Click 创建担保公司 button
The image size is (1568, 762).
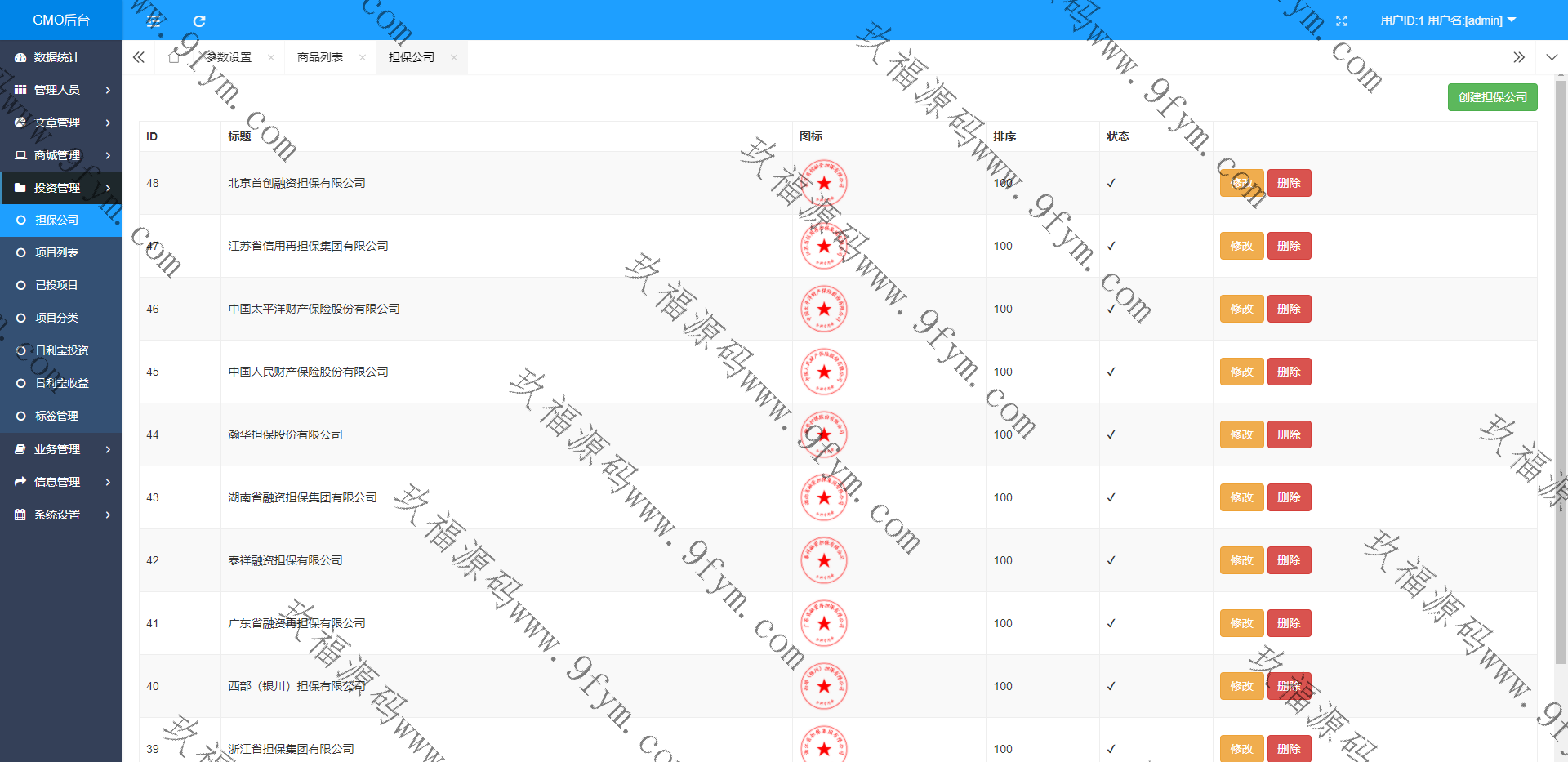[1492, 97]
